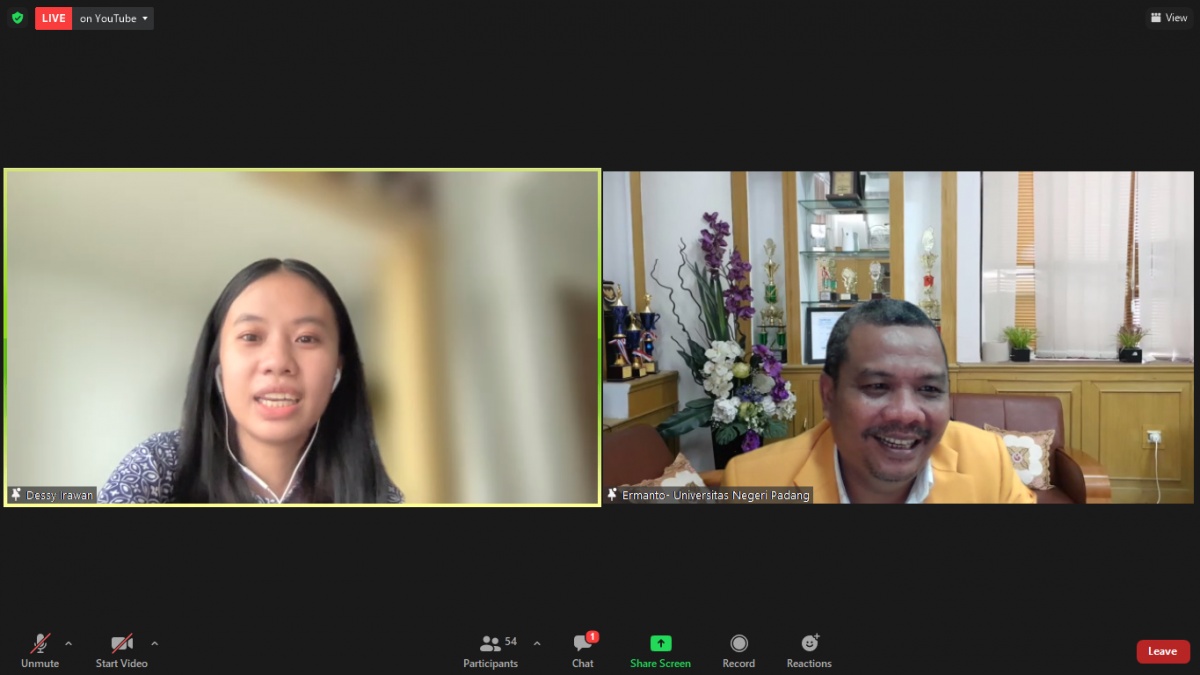The image size is (1200, 675).
Task: Unmute the microphone
Action: (40, 651)
